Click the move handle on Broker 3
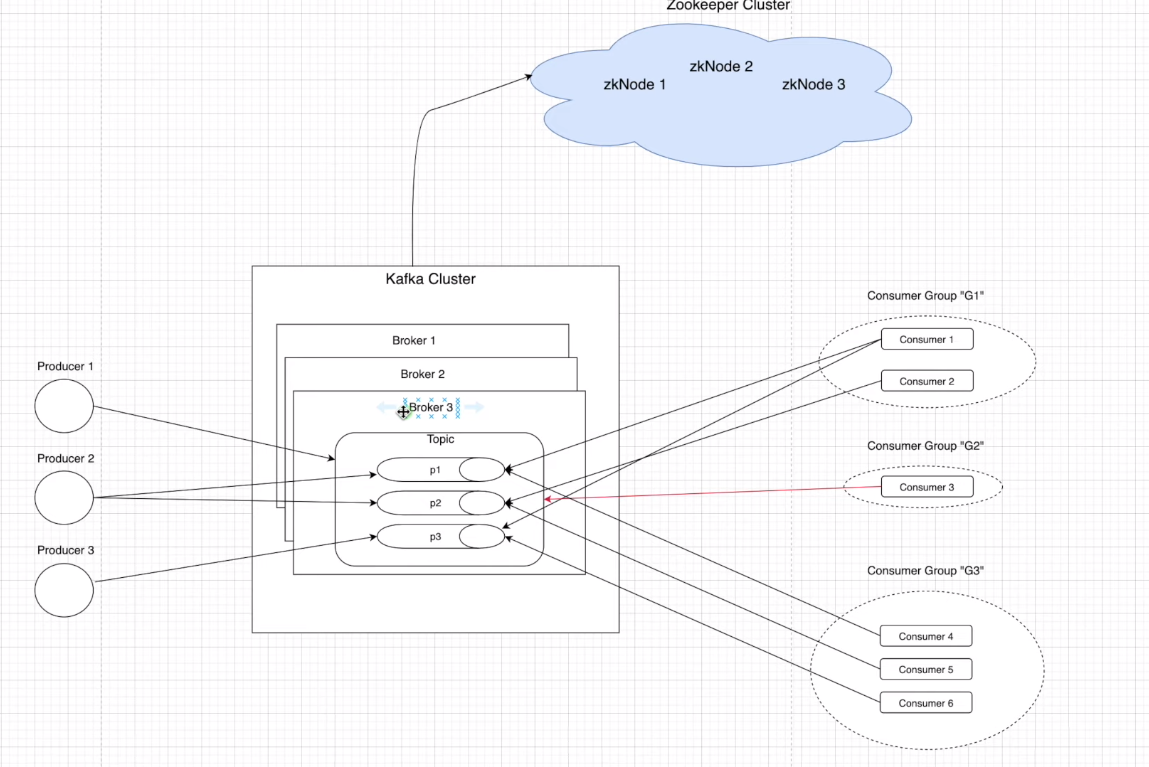Screen dimensions: 1149x767 403,411
